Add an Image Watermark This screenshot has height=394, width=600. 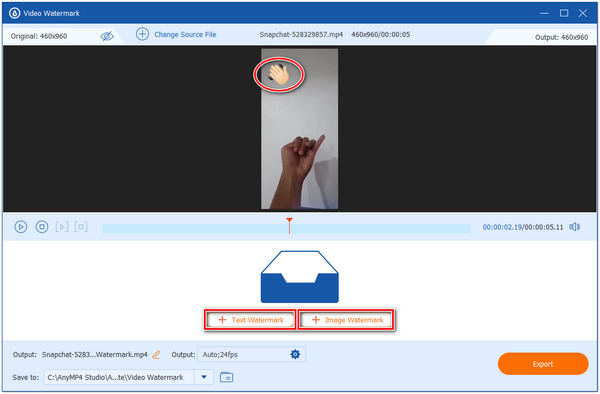[346, 320]
